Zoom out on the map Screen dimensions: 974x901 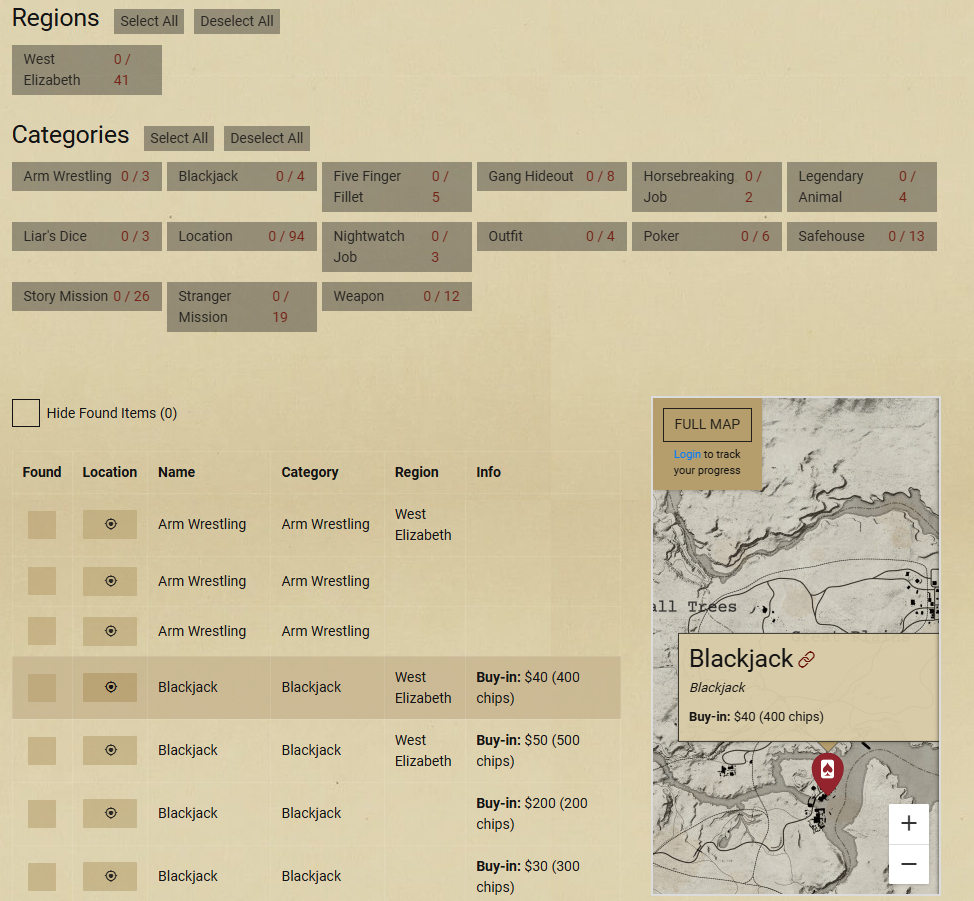coord(908,864)
